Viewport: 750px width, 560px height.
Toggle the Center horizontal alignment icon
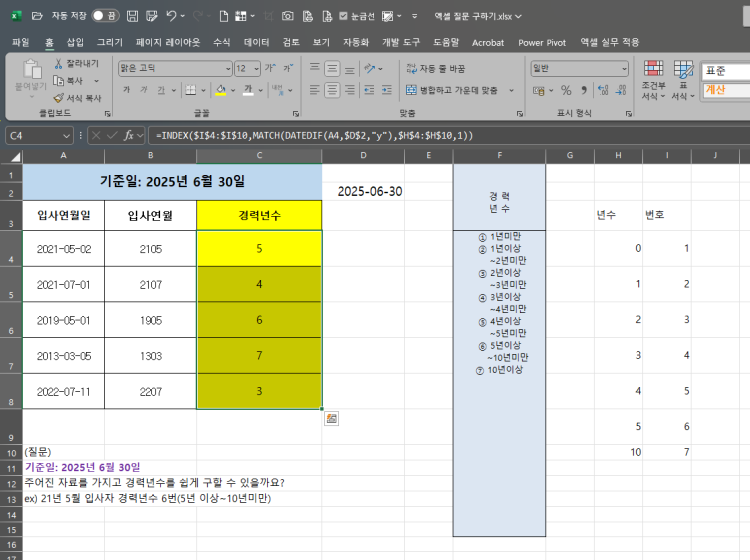(332, 90)
